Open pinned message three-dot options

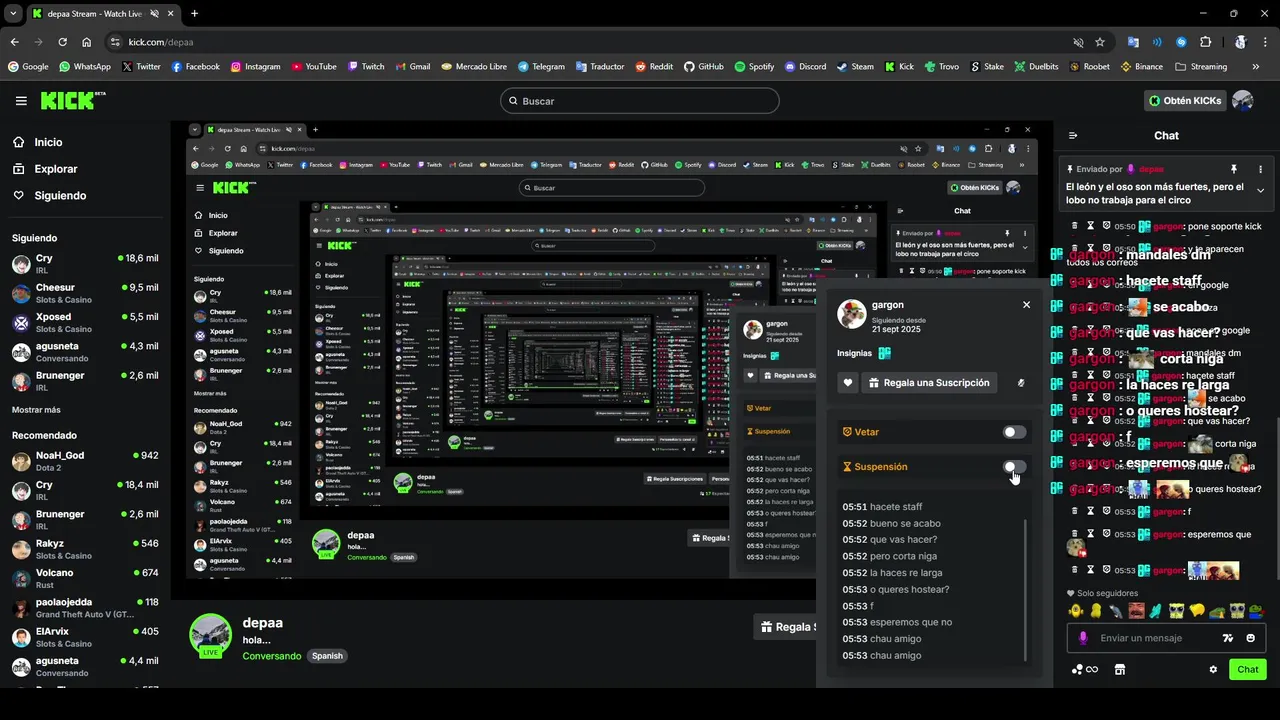[x=1260, y=169]
